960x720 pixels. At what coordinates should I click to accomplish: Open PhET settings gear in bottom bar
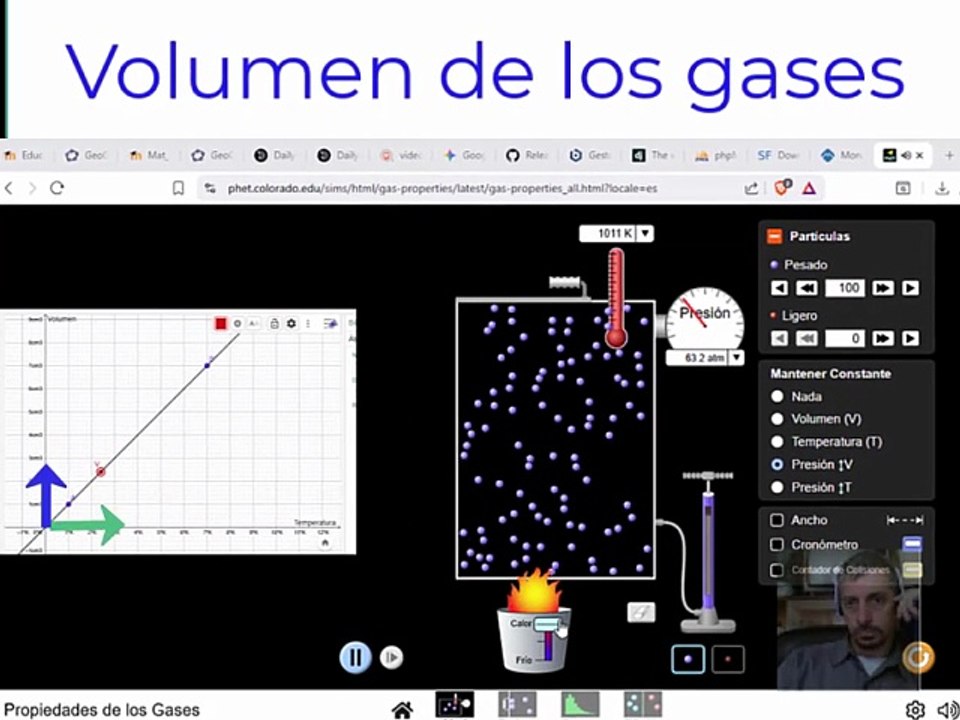tap(915, 709)
